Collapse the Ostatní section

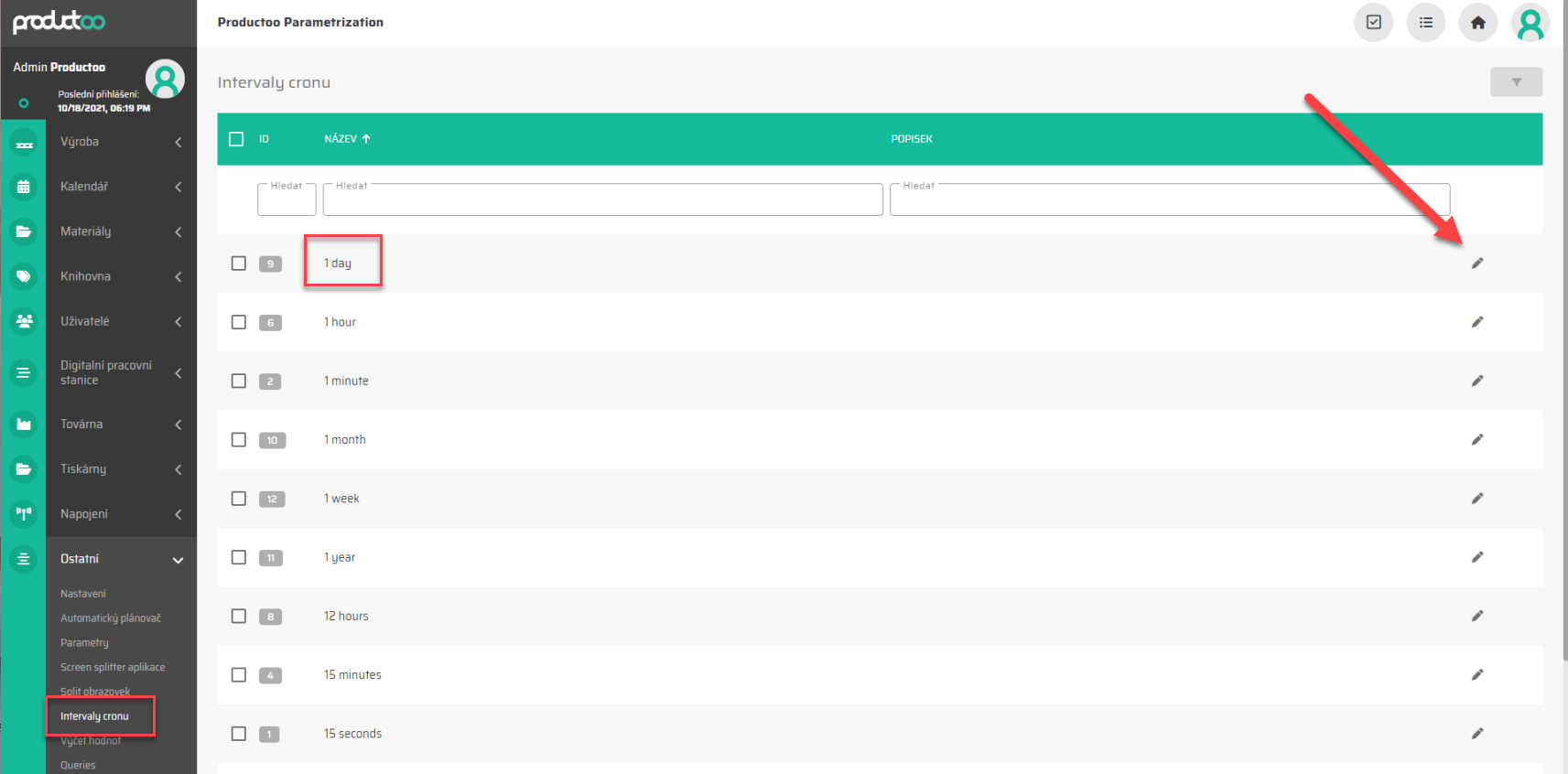(x=178, y=560)
